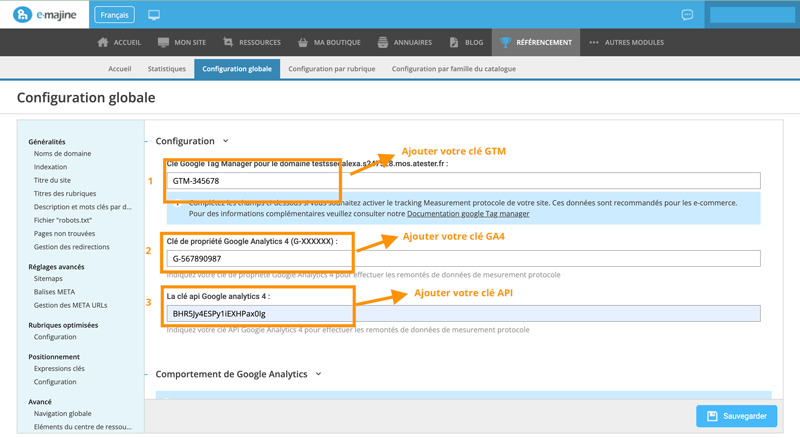Screen dimensions: 800x438
Task: Open Expressions clés under Positionnement
Action: (x=59, y=369)
